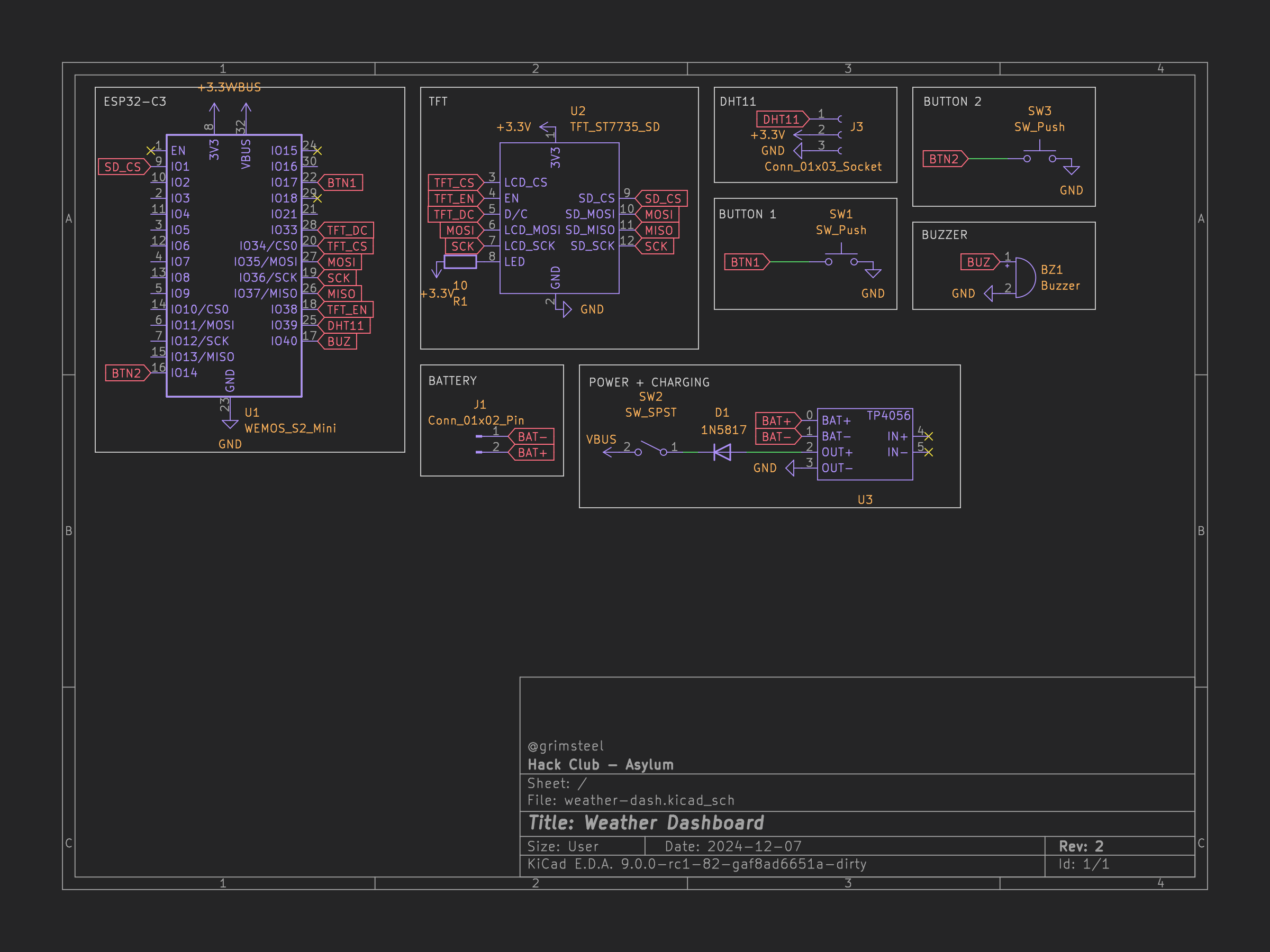Select the no-connect X on TP4056 IN+
Viewport: 1270px width, 952px height.
928,437
